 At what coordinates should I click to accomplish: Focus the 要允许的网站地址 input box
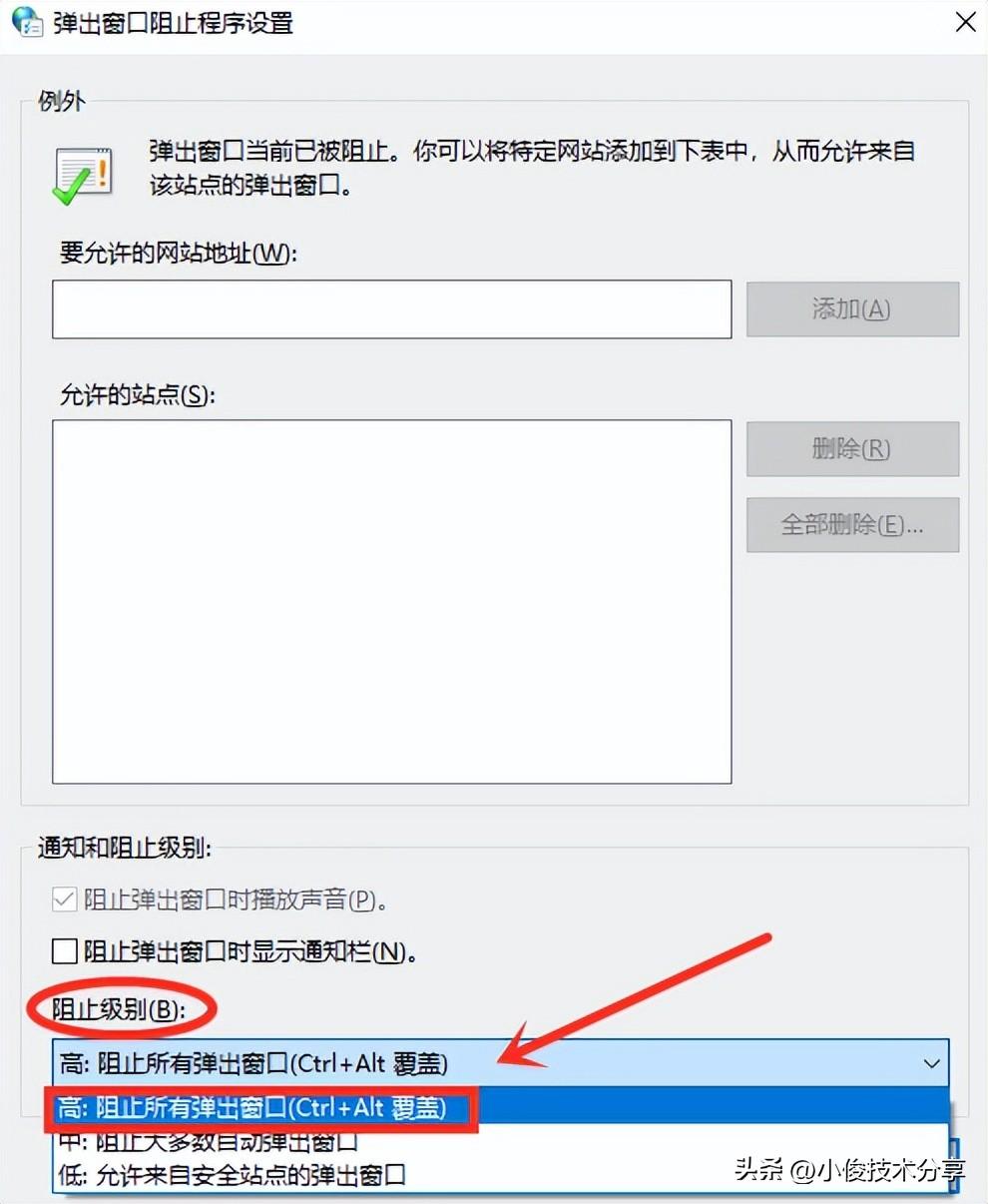click(392, 308)
